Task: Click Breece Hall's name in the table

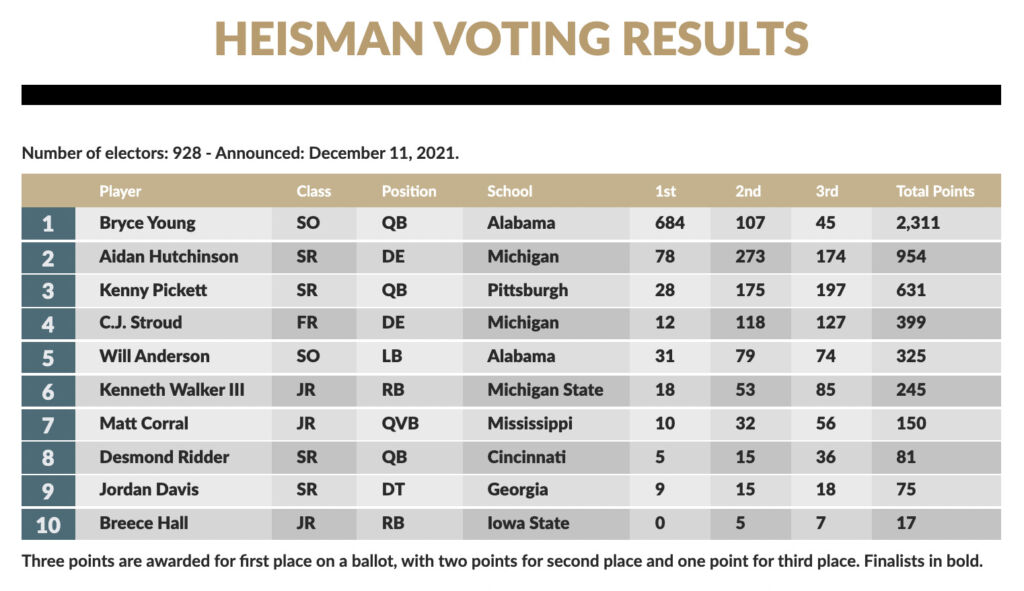Action: [x=142, y=523]
